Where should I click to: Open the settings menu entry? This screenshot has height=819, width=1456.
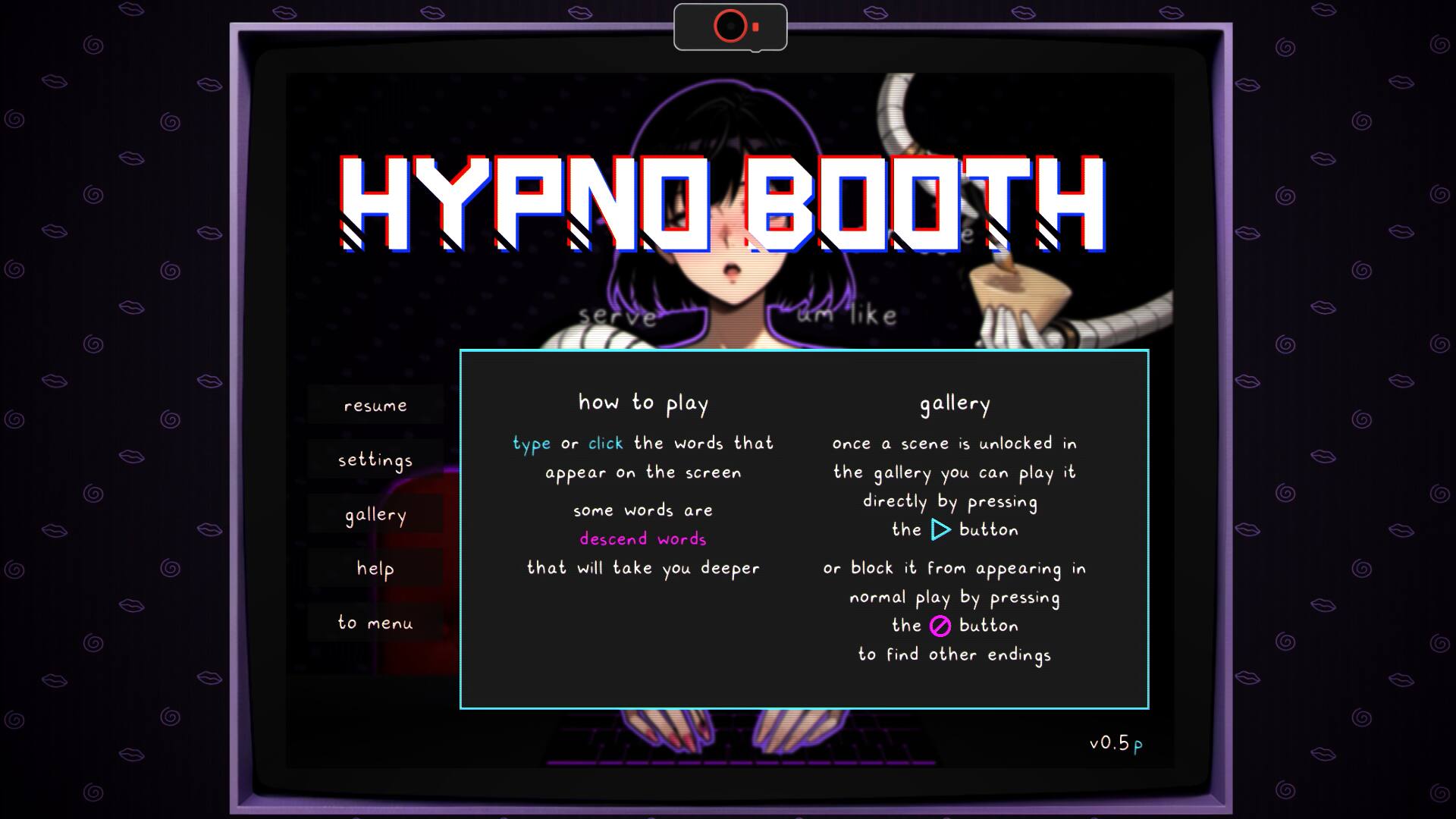click(x=375, y=460)
